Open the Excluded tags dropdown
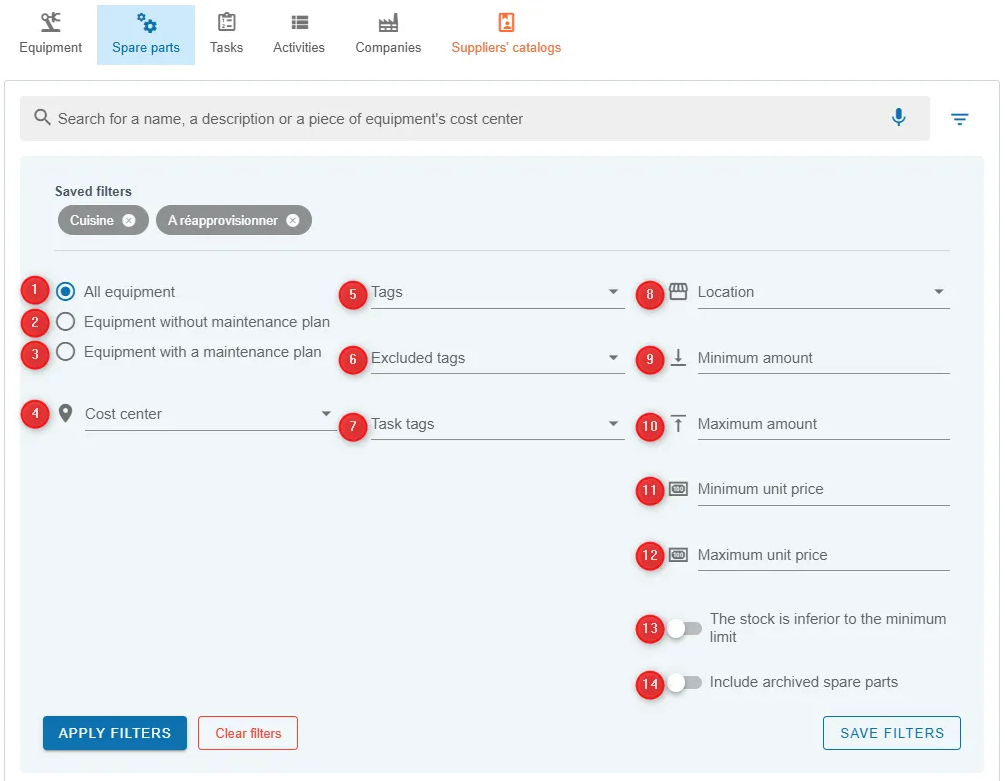Viewport: 1005px width, 781px height. [497, 358]
